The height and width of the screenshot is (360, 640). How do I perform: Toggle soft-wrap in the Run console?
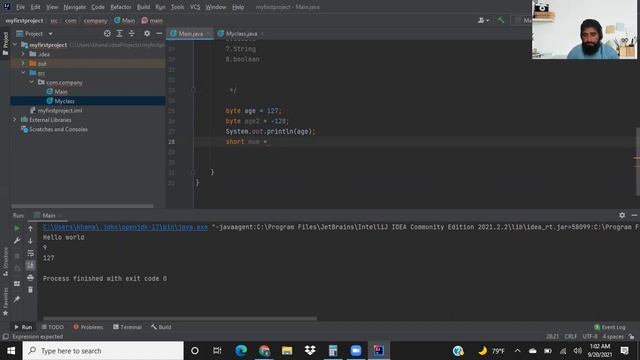[x=30, y=253]
